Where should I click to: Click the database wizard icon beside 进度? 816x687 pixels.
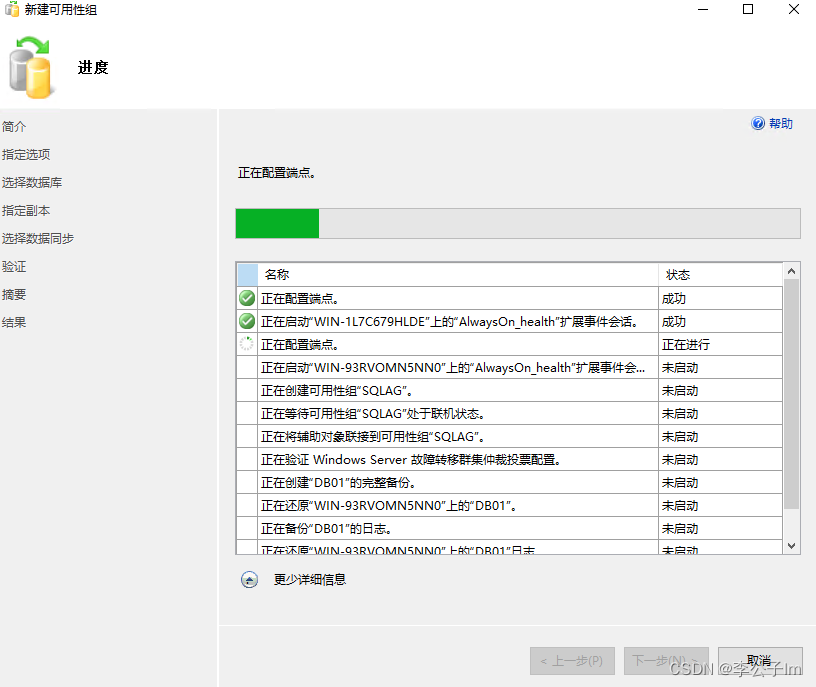pyautogui.click(x=30, y=68)
